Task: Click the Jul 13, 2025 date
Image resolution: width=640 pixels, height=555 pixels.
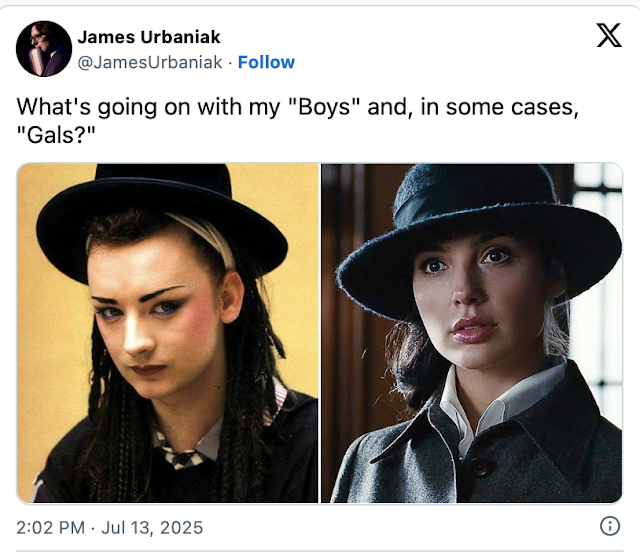Action: (152, 527)
